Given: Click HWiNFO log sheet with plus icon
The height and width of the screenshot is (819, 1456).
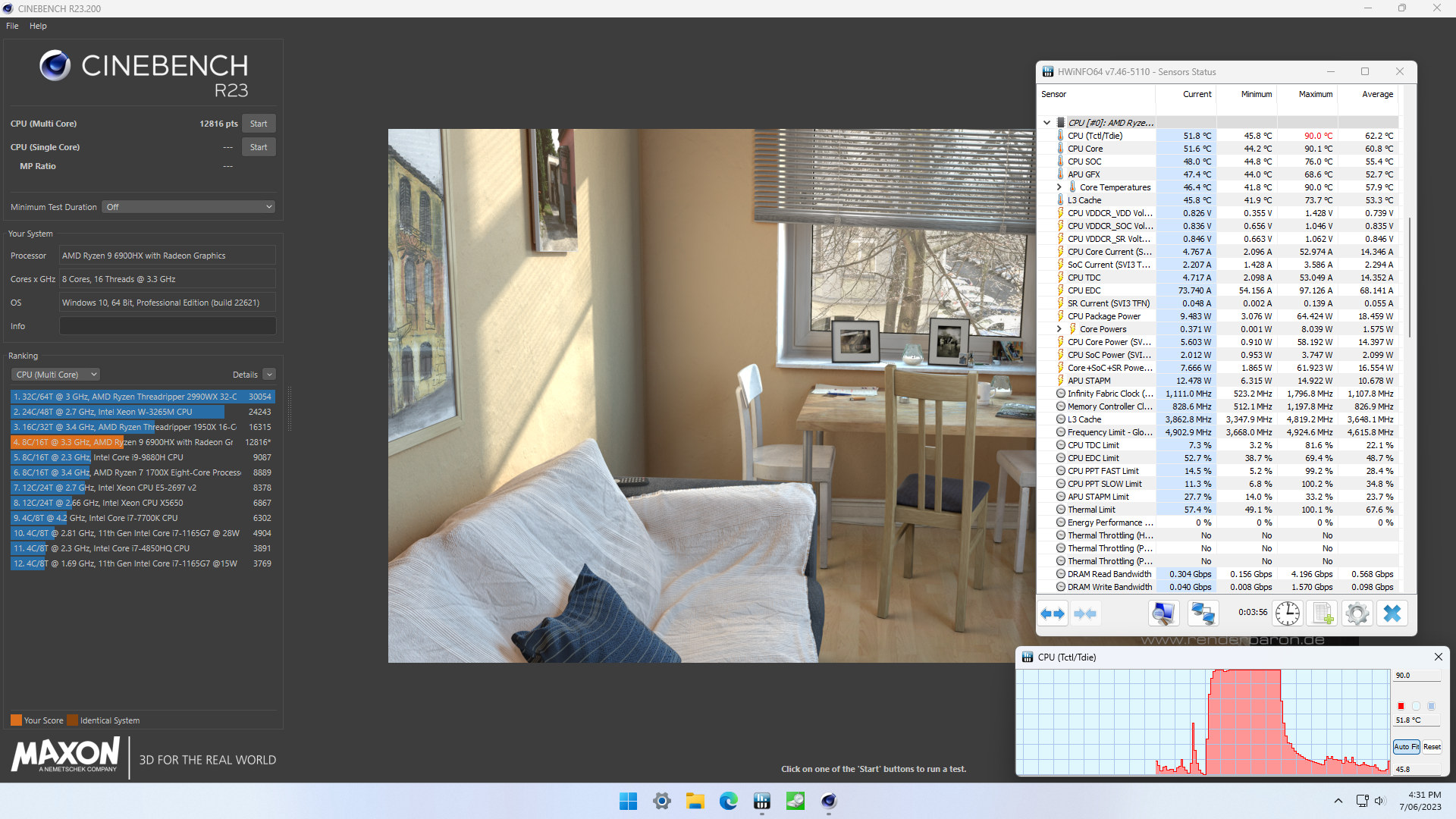Looking at the screenshot, I should point(1323,613).
